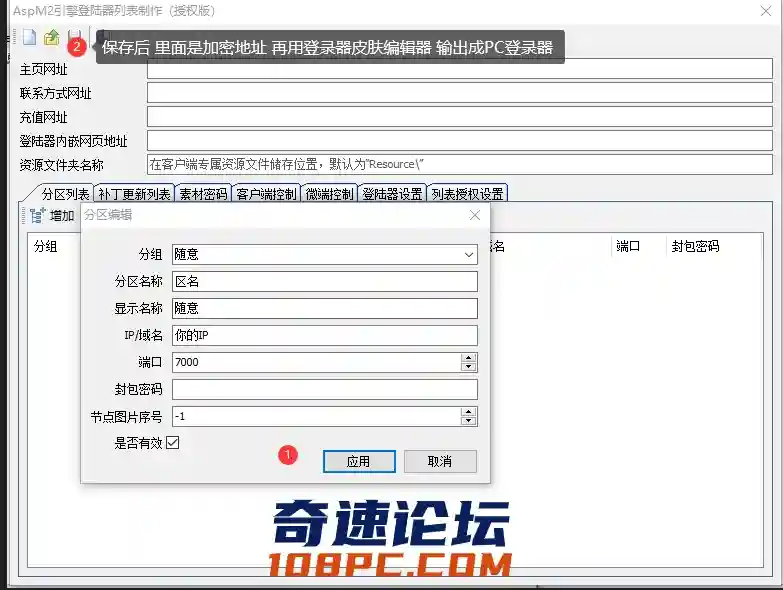Increase 节点图片序号 with up arrow
Image resolution: width=783 pixels, height=590 pixels.
(468, 412)
